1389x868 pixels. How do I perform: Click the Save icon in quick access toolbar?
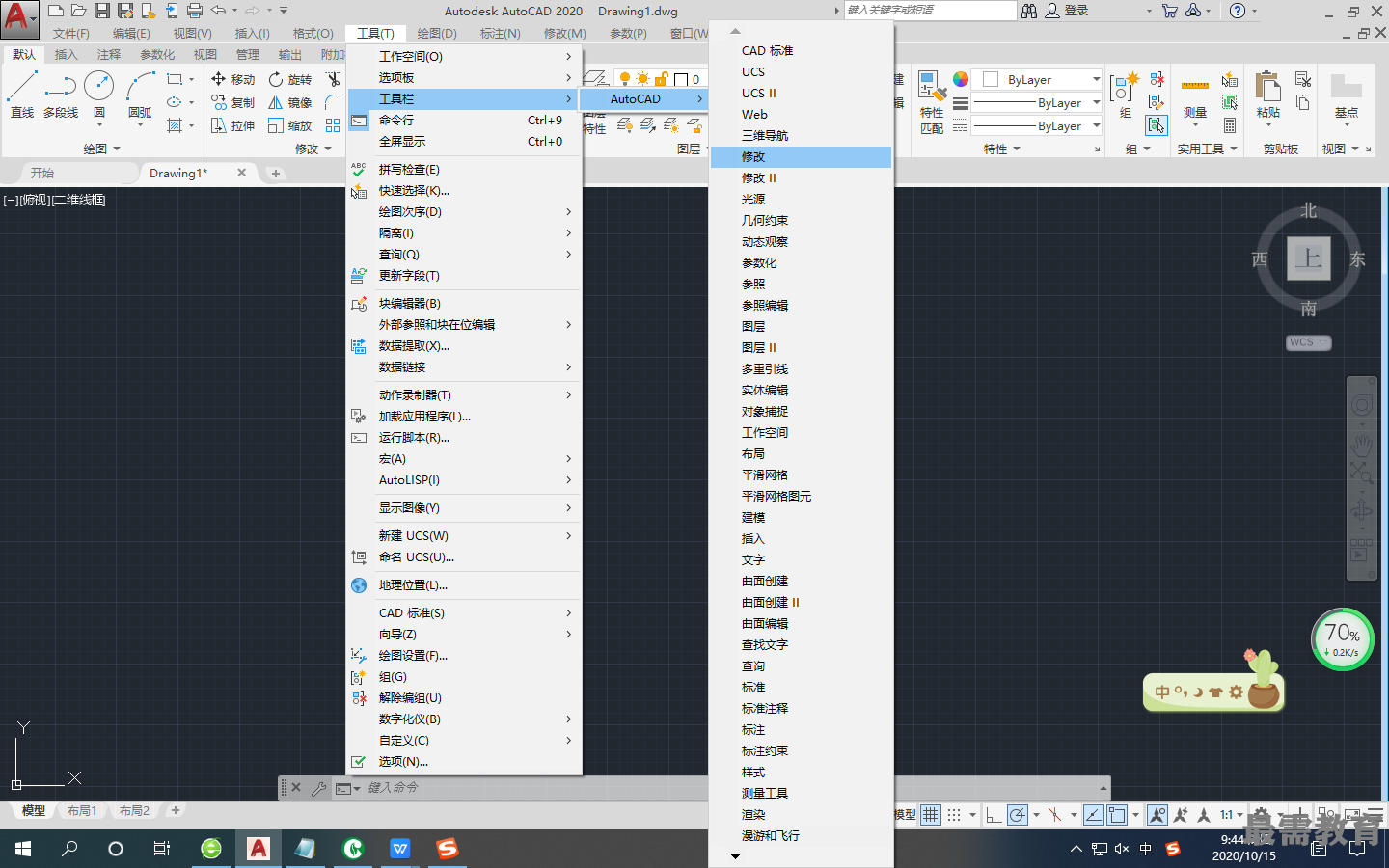point(101,11)
